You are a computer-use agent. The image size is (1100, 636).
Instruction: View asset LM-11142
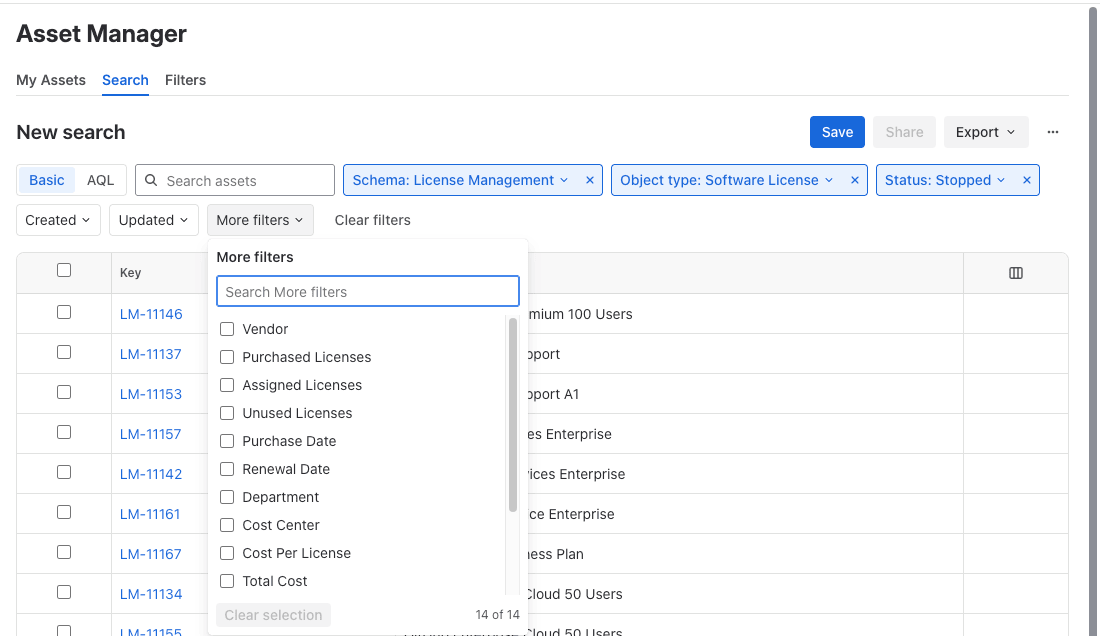(151, 474)
